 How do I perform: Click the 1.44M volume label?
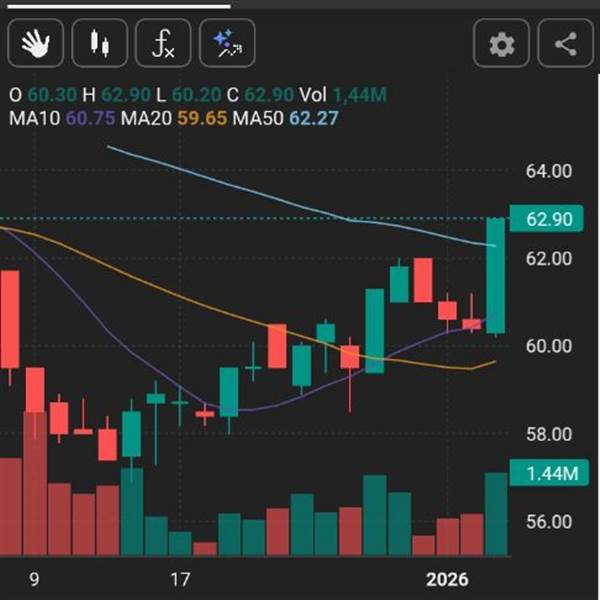549,473
